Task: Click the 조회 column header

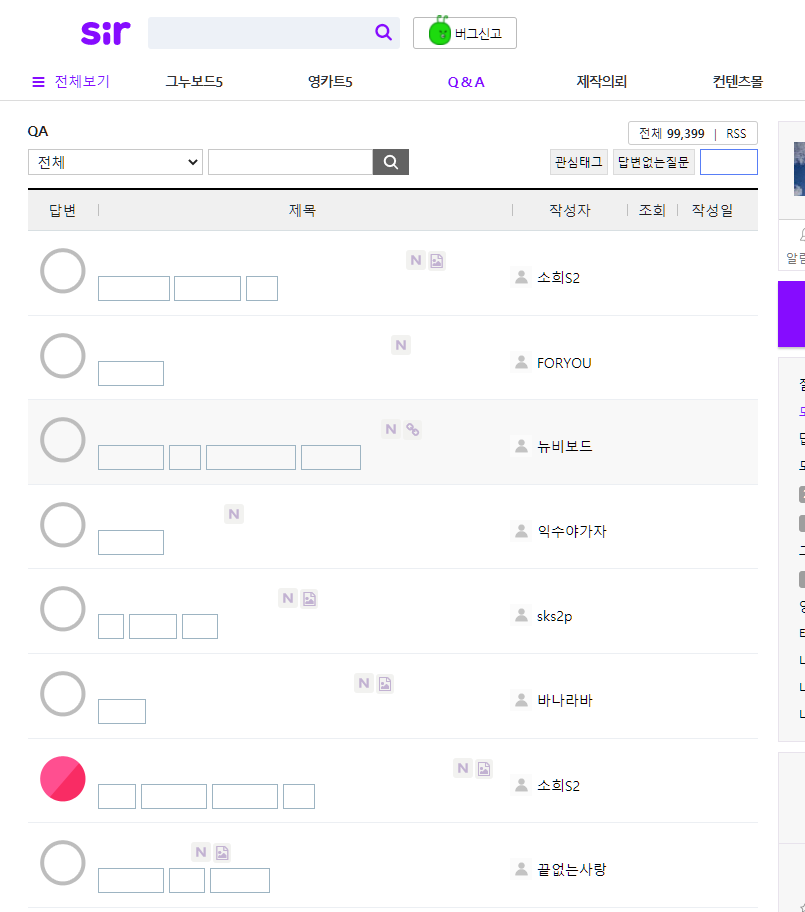Action: click(652, 210)
